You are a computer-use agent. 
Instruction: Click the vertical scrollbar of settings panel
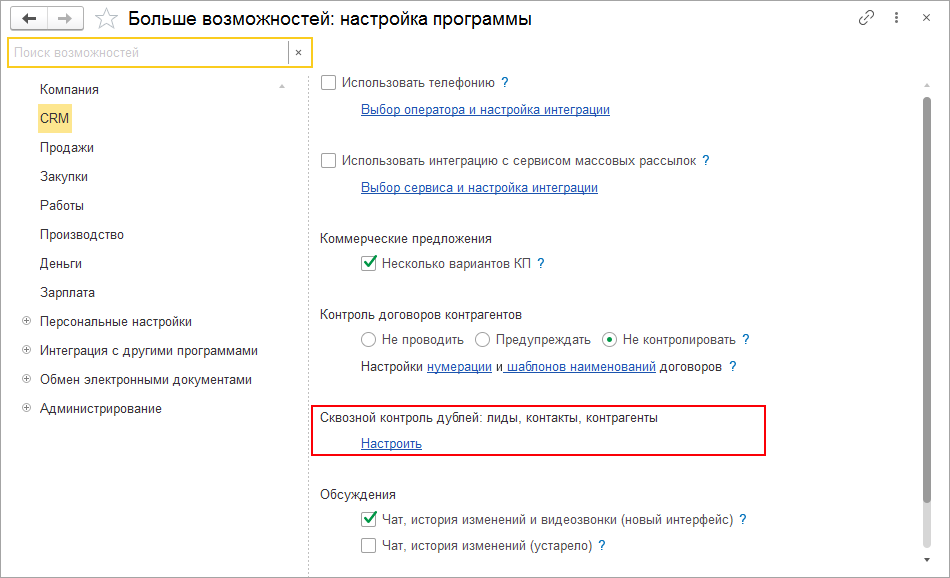(927, 300)
